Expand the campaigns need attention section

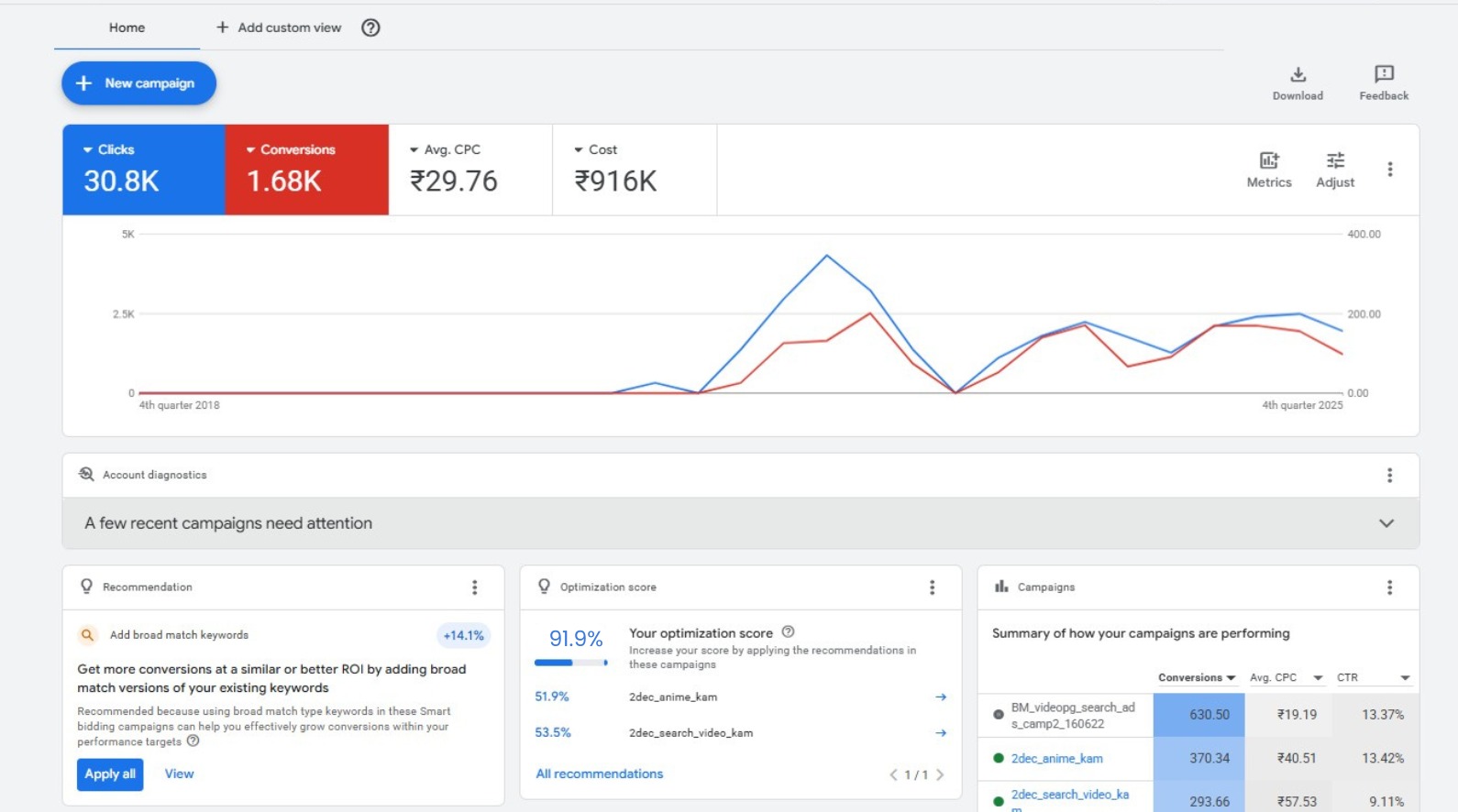[1386, 523]
